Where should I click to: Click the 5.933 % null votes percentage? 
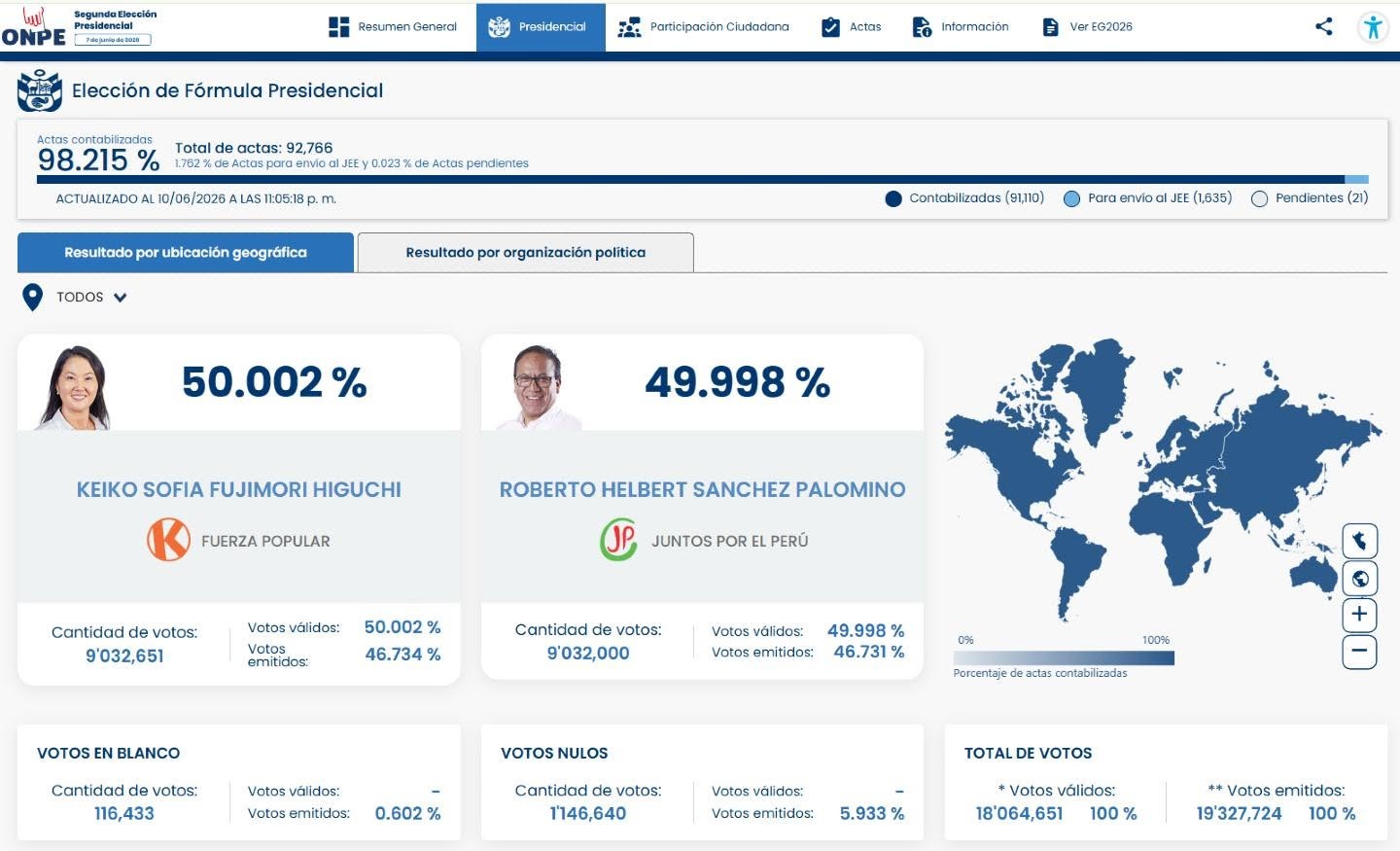pyautogui.click(x=872, y=814)
